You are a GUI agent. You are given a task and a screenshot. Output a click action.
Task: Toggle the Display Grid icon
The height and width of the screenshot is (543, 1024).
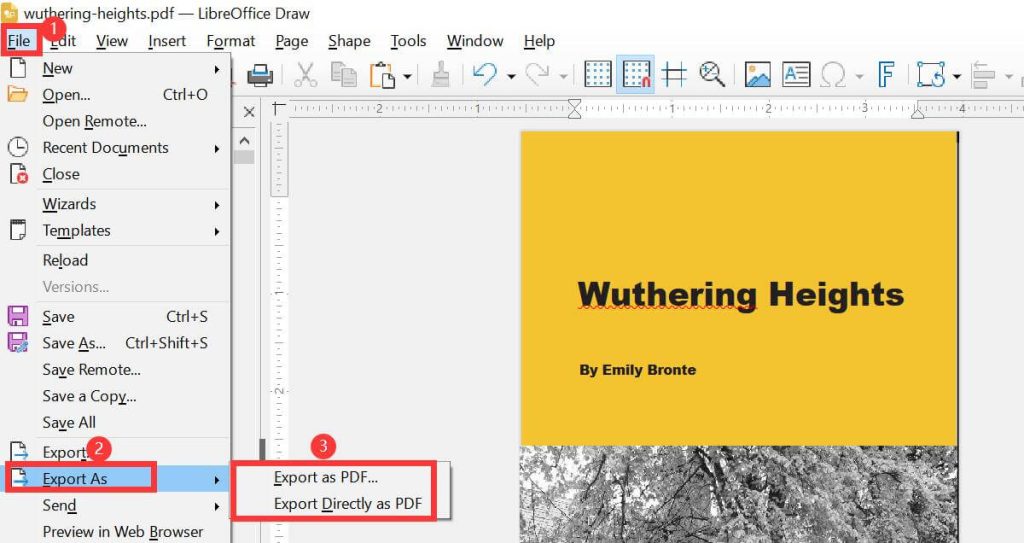(x=598, y=74)
